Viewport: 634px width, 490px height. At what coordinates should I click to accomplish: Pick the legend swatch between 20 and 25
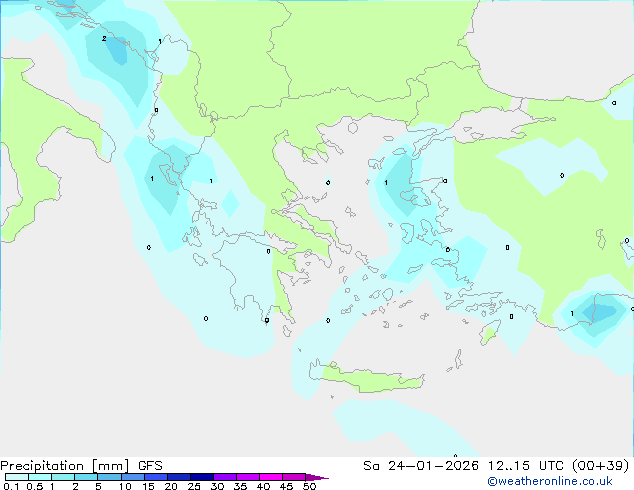[178, 477]
